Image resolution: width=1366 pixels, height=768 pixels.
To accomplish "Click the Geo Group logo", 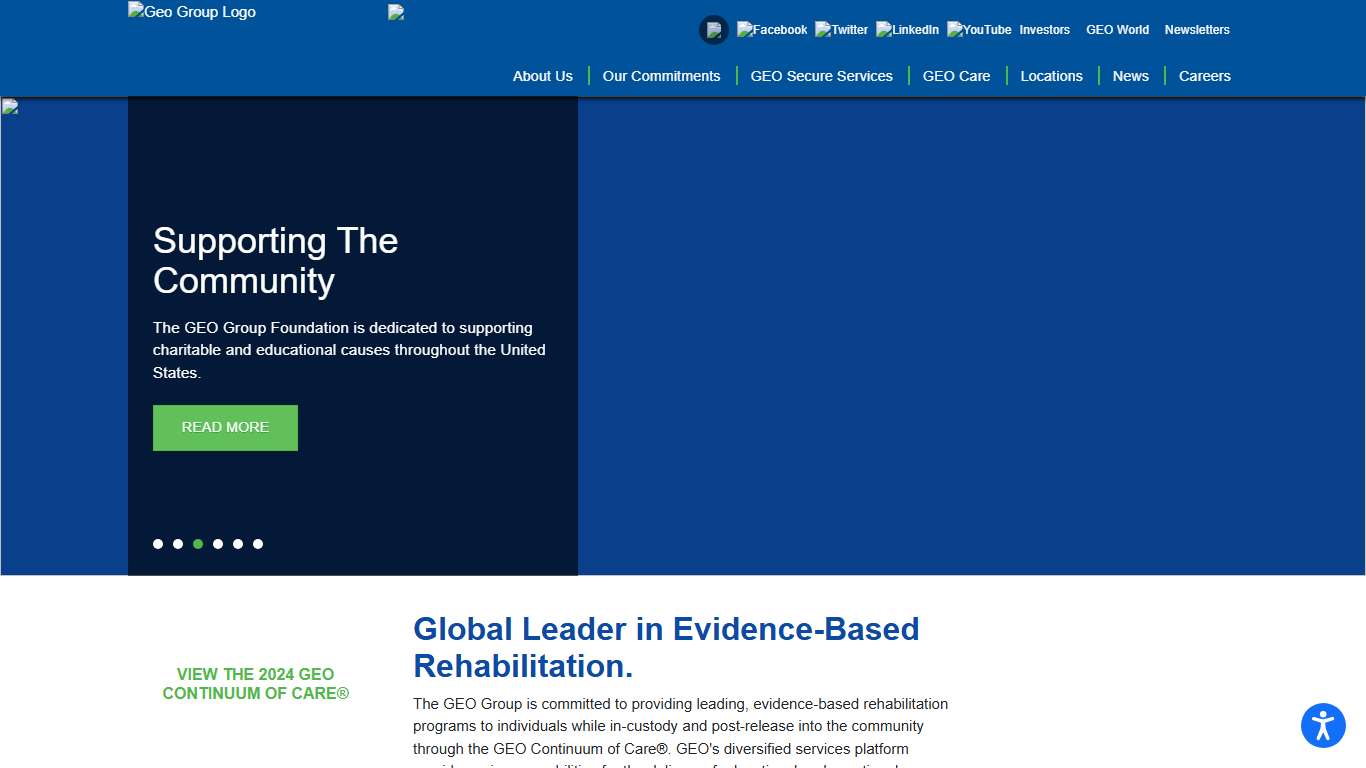I will pyautogui.click(x=191, y=12).
